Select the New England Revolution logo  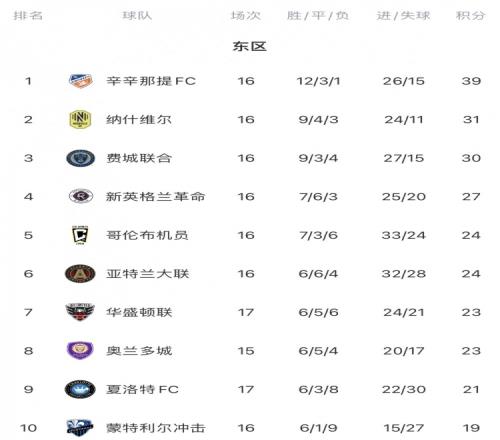(x=80, y=196)
